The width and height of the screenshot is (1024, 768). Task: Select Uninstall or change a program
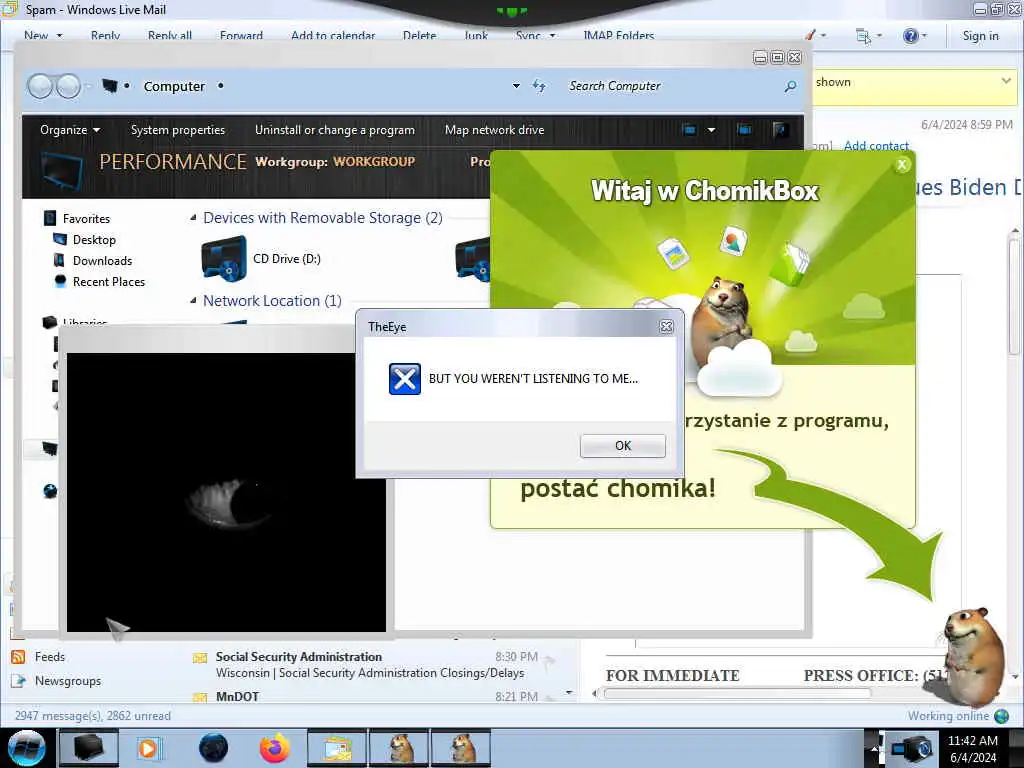334,130
